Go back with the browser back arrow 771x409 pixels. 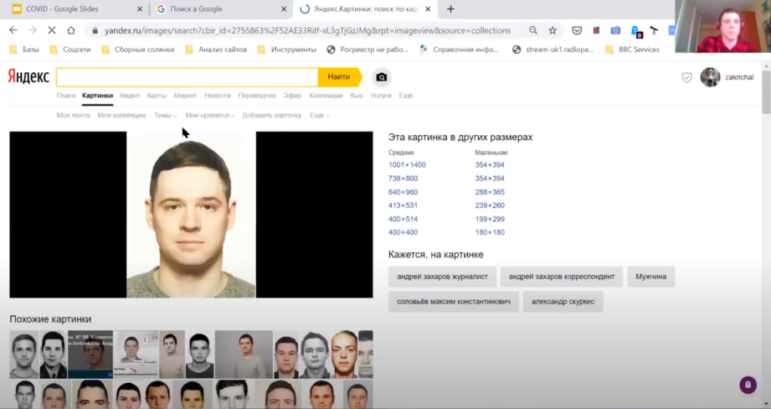click(13, 30)
